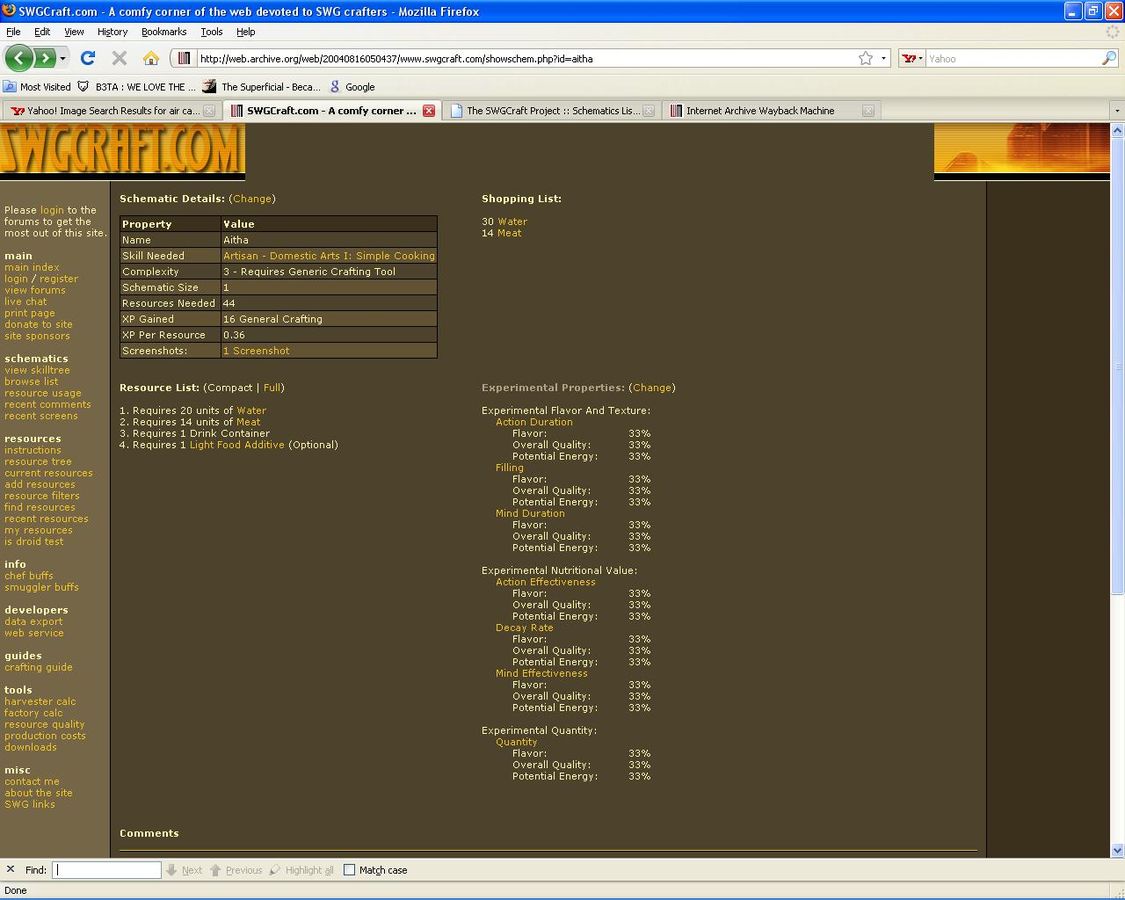The image size is (1125, 900).
Task: Expand the URL bar history dropdown
Action: point(884,58)
